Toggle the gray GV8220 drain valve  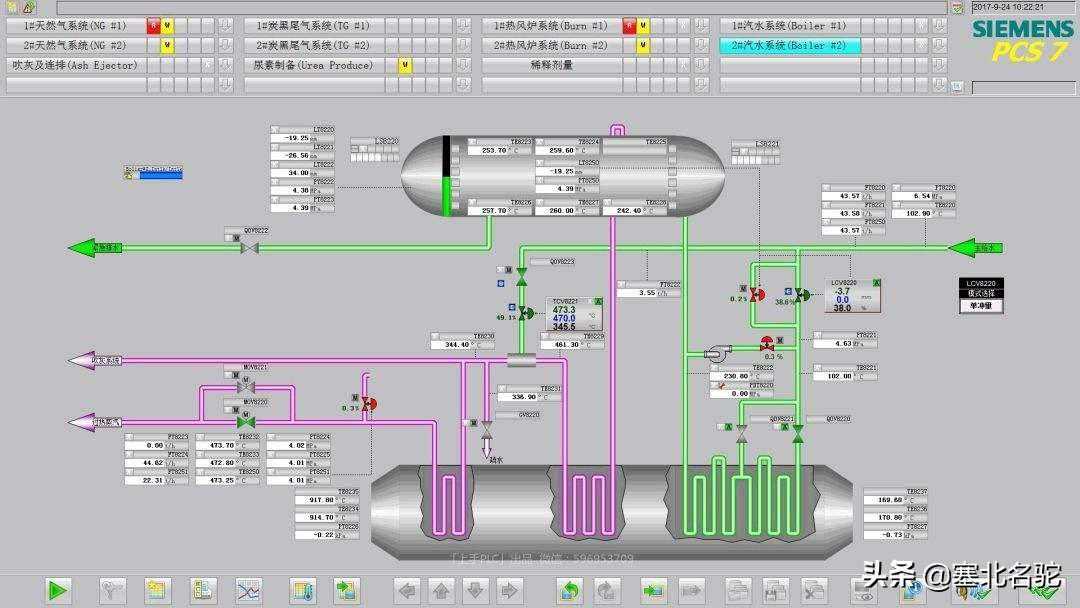tap(487, 426)
